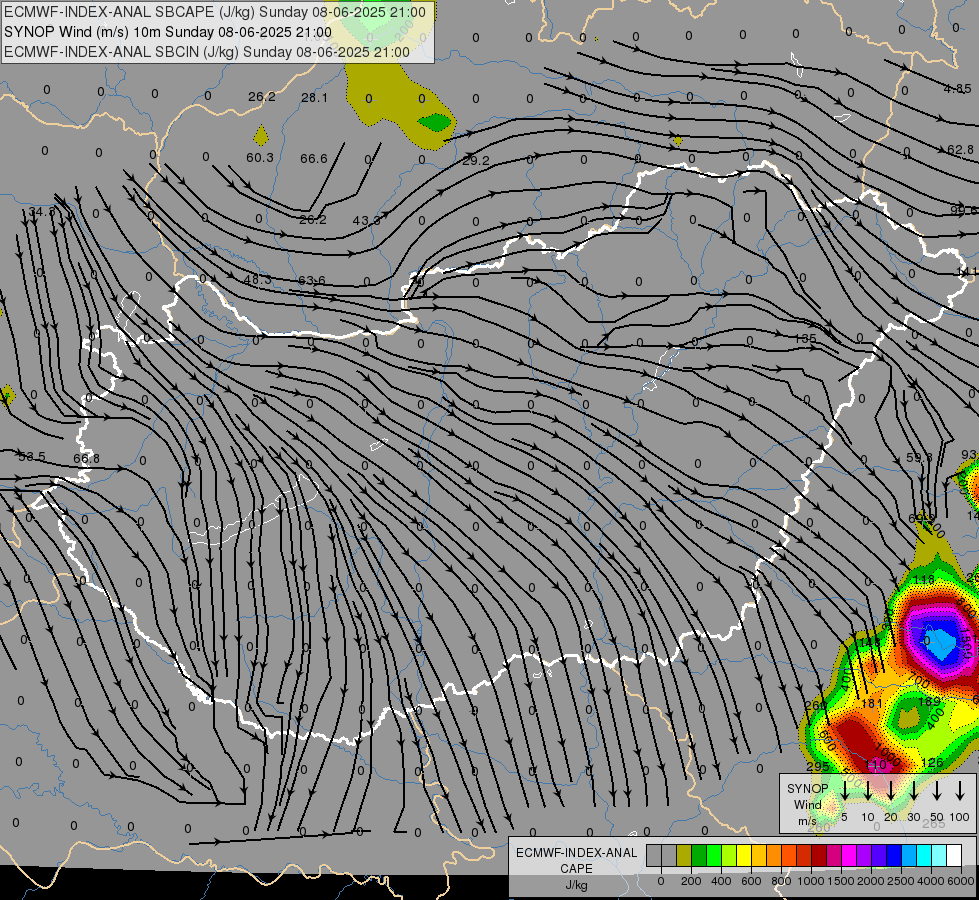This screenshot has width=979, height=900.
Task: Click the 50 label in wind legend
Action: pos(937,817)
